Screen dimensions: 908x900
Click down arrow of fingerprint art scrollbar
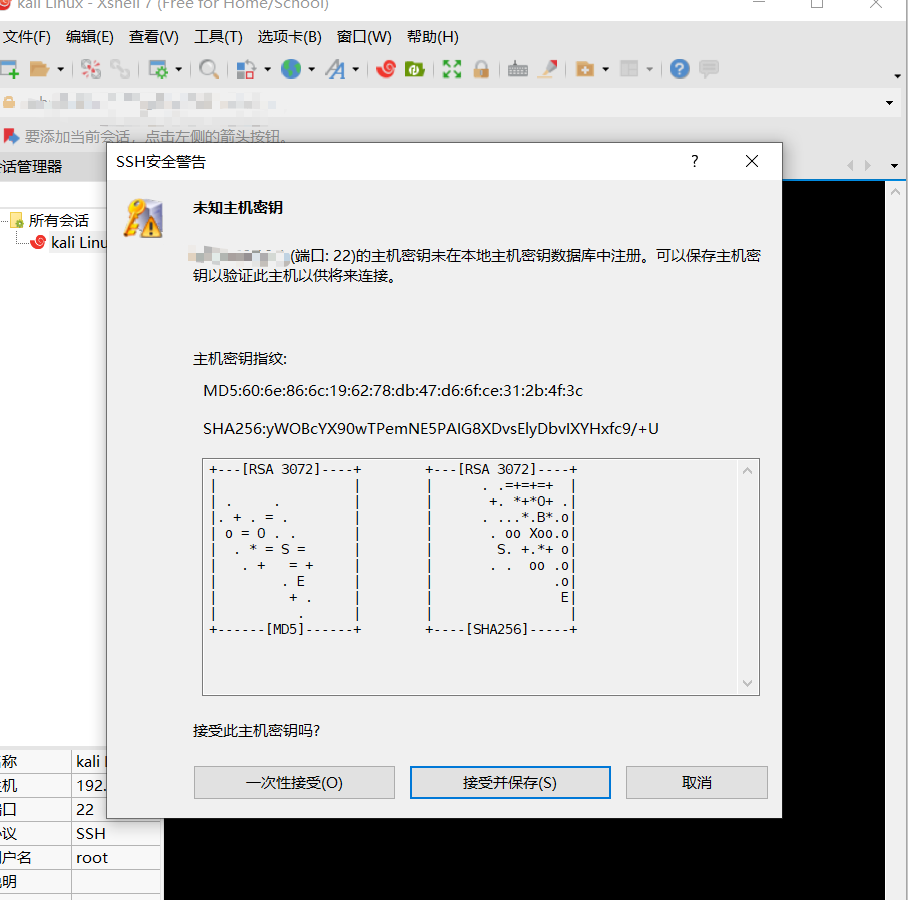tap(748, 683)
